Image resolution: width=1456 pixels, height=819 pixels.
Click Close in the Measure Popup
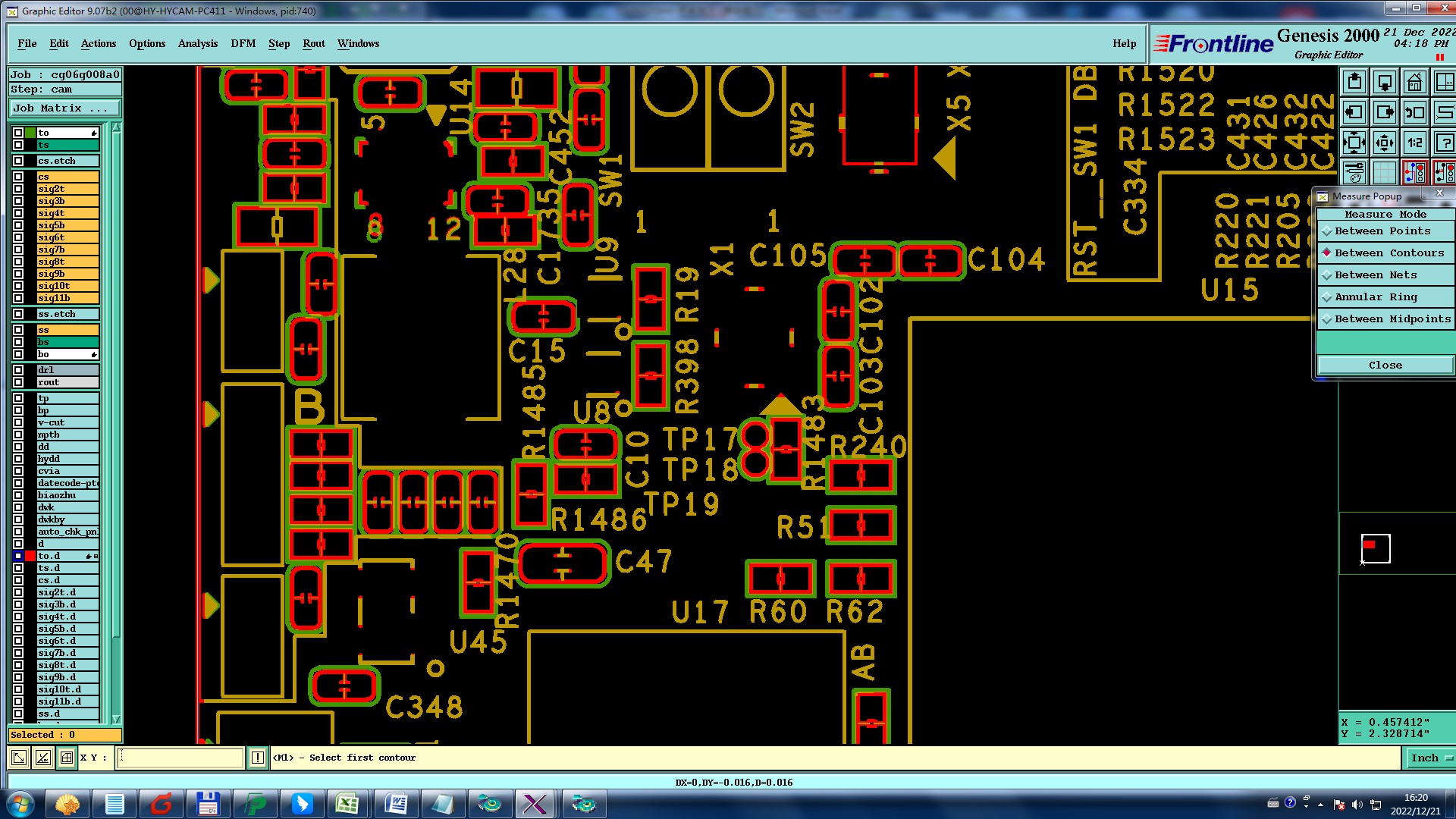point(1385,366)
